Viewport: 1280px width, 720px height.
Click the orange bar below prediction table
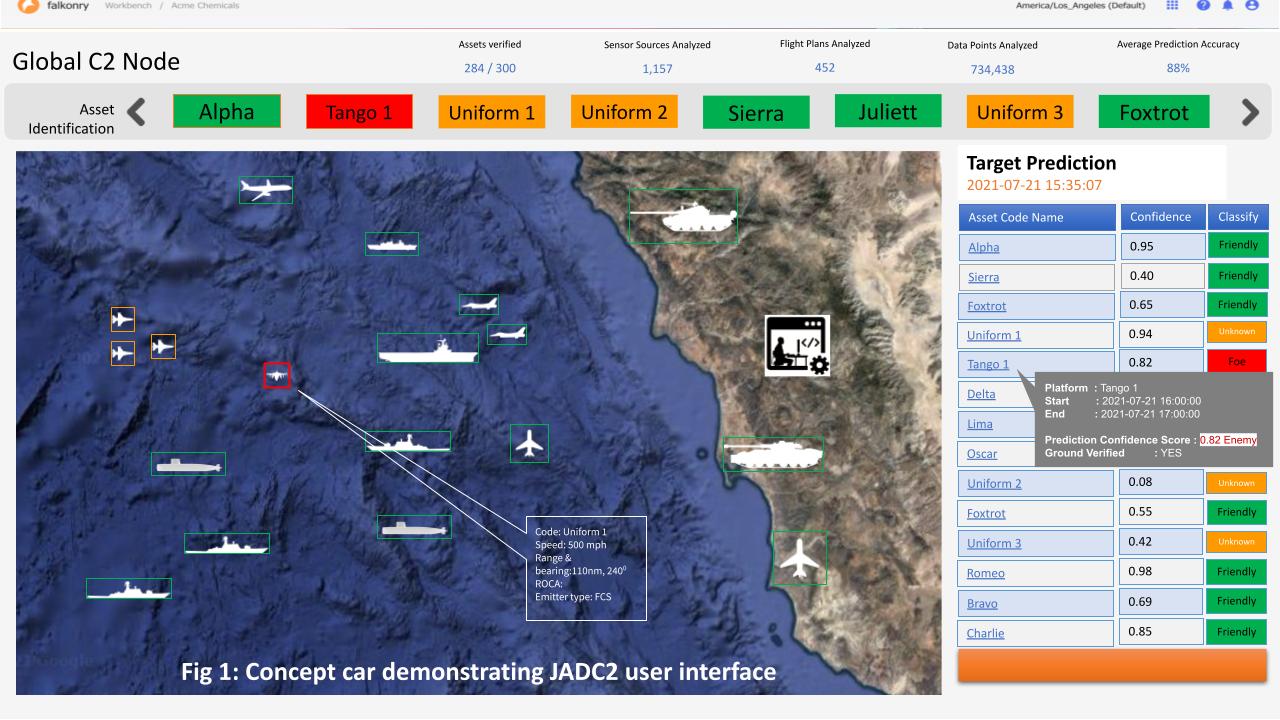point(1112,666)
